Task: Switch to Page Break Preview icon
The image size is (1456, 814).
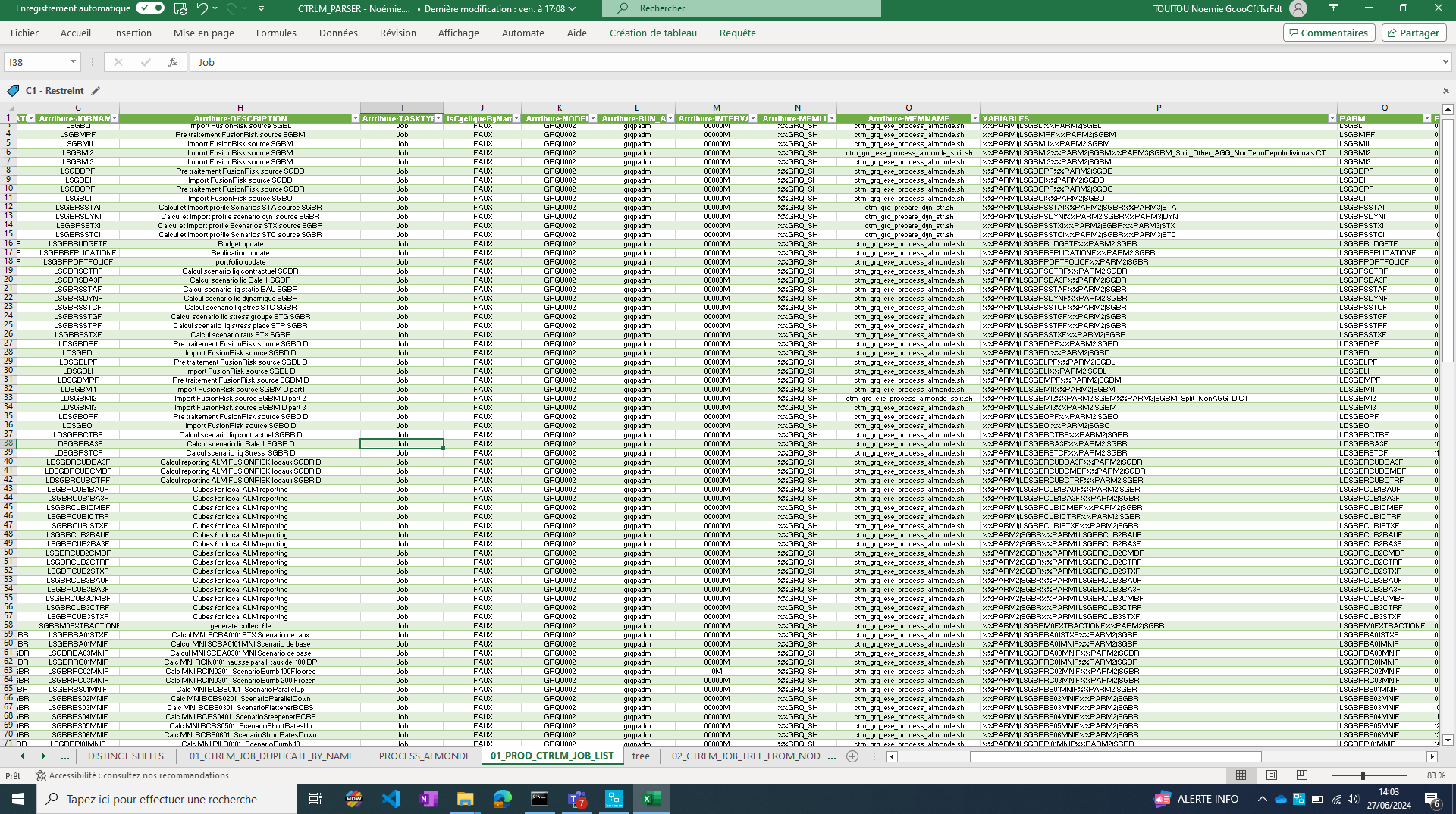Action: [x=1302, y=775]
